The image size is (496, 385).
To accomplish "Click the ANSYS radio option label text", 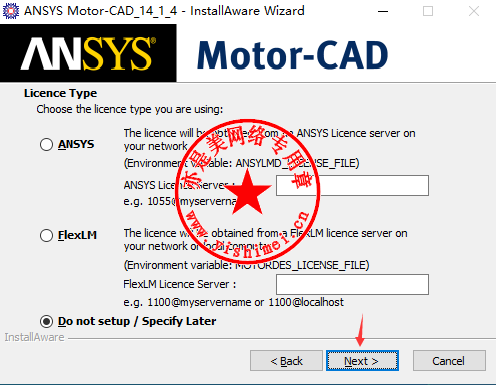I will tap(76, 144).
